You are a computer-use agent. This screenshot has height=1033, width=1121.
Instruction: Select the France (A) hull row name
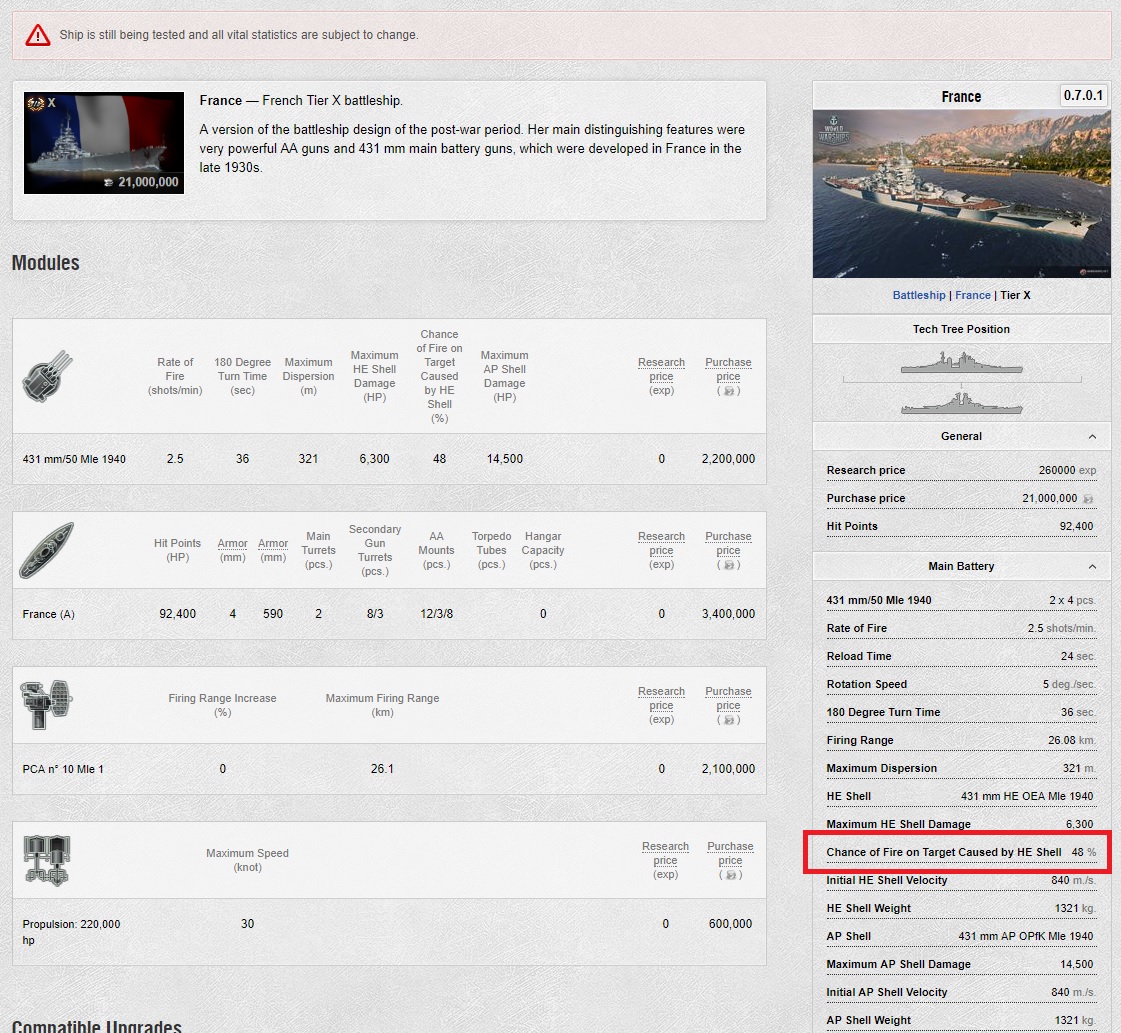click(x=49, y=614)
